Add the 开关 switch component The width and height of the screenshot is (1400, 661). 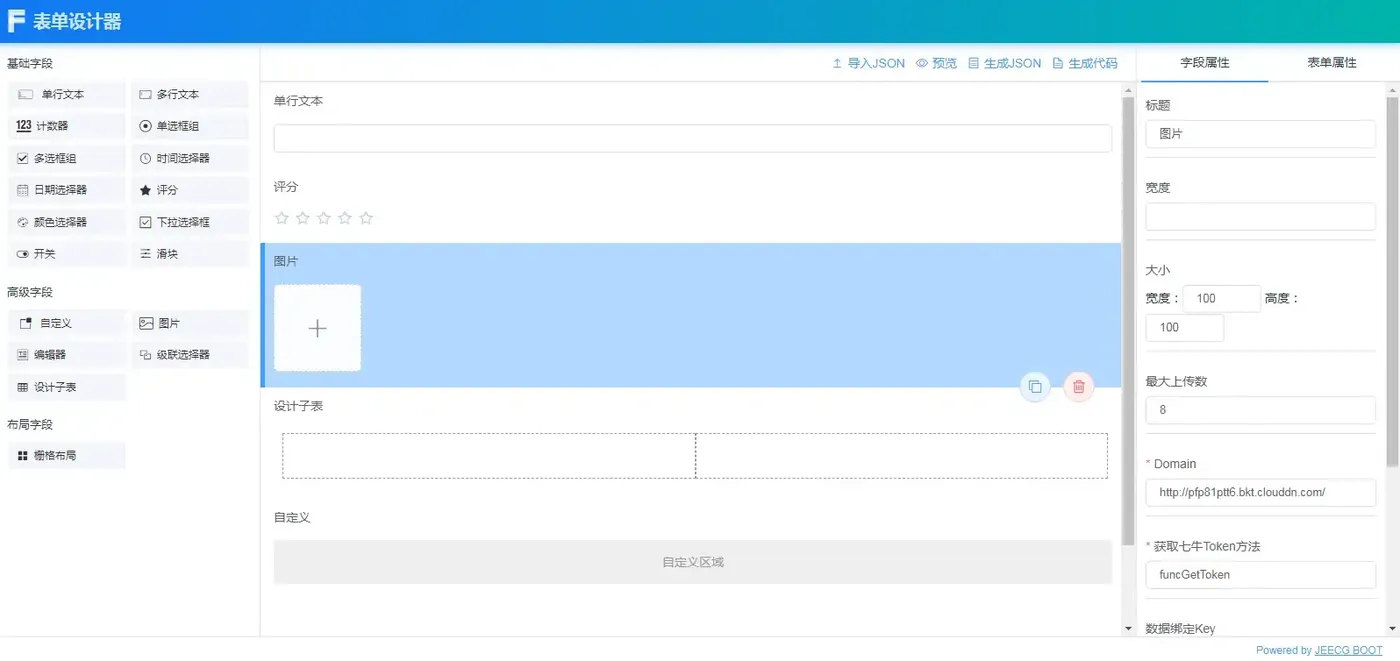coord(67,254)
